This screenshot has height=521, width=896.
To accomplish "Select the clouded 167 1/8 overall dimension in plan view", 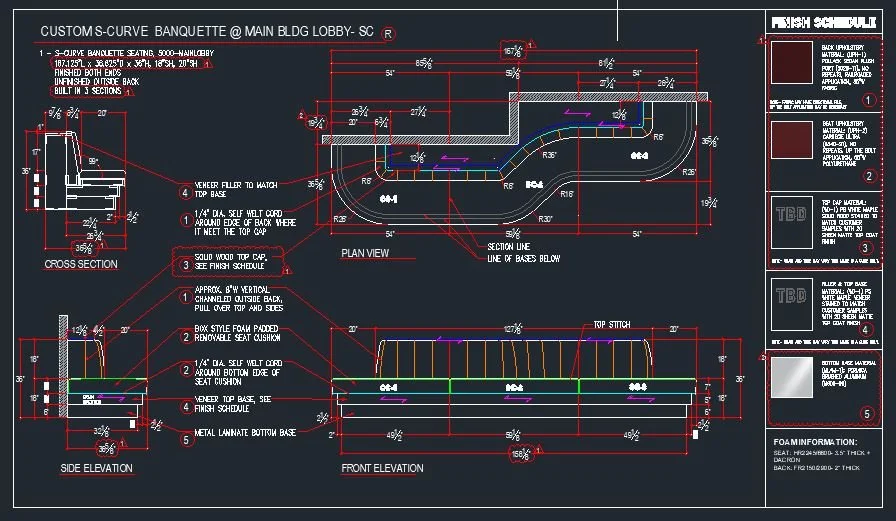I will (x=513, y=51).
